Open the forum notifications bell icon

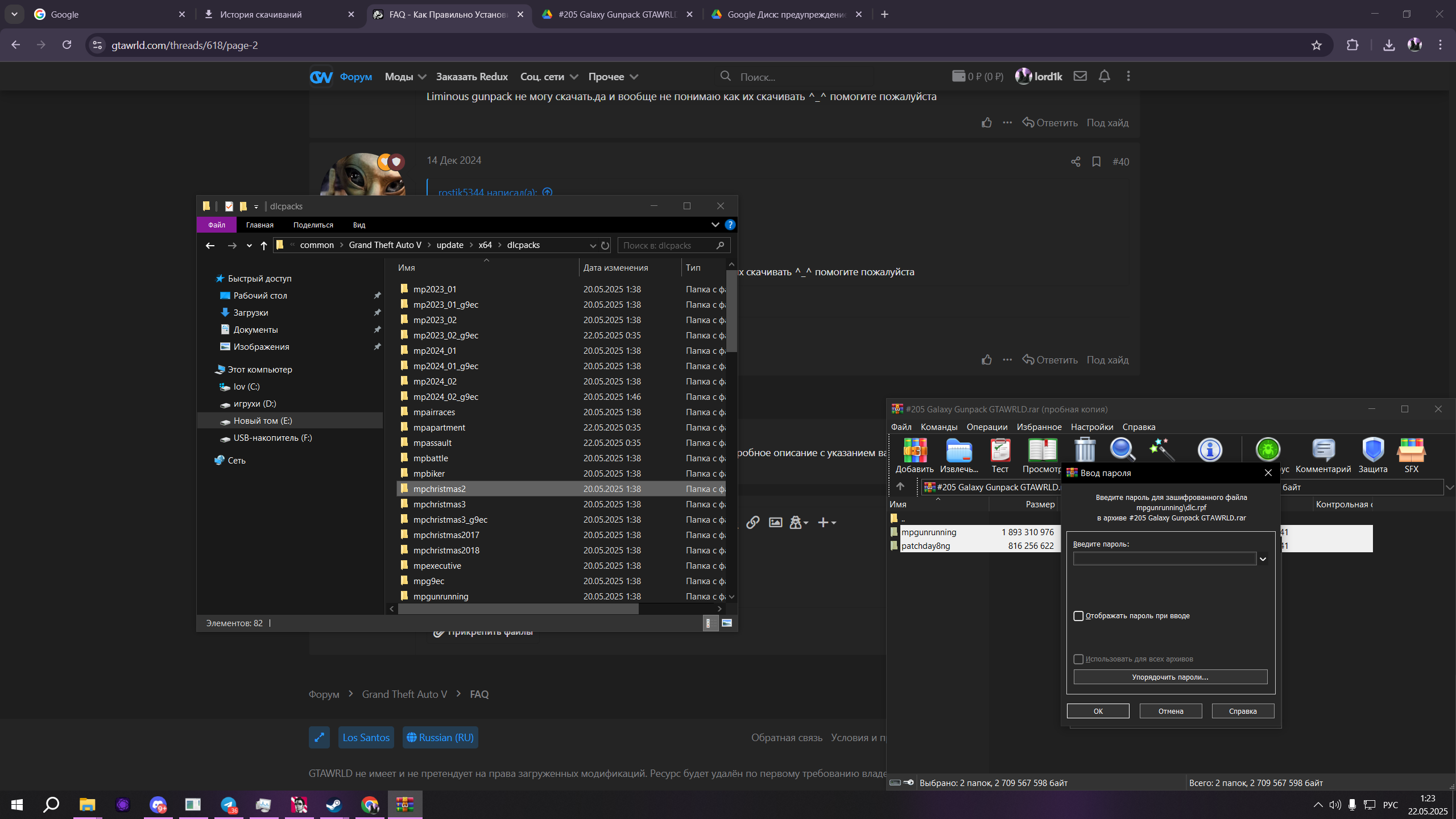1104,76
